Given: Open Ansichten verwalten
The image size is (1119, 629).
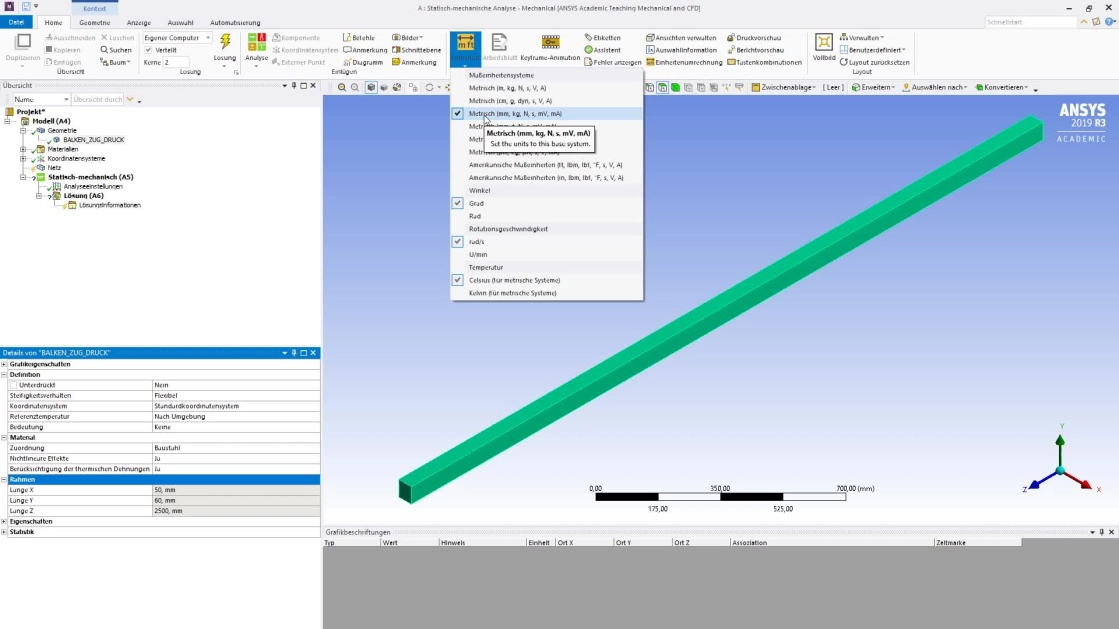Looking at the screenshot, I should [681, 38].
